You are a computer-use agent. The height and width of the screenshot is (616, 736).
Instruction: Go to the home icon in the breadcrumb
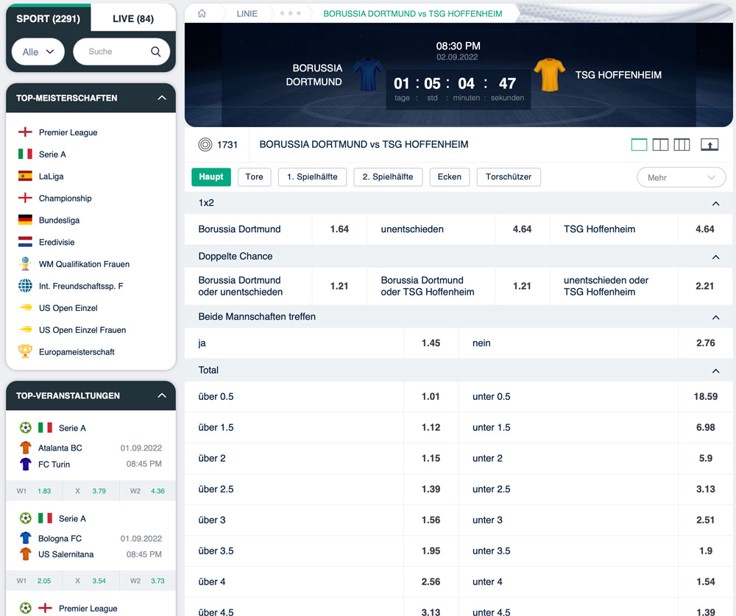[x=202, y=13]
